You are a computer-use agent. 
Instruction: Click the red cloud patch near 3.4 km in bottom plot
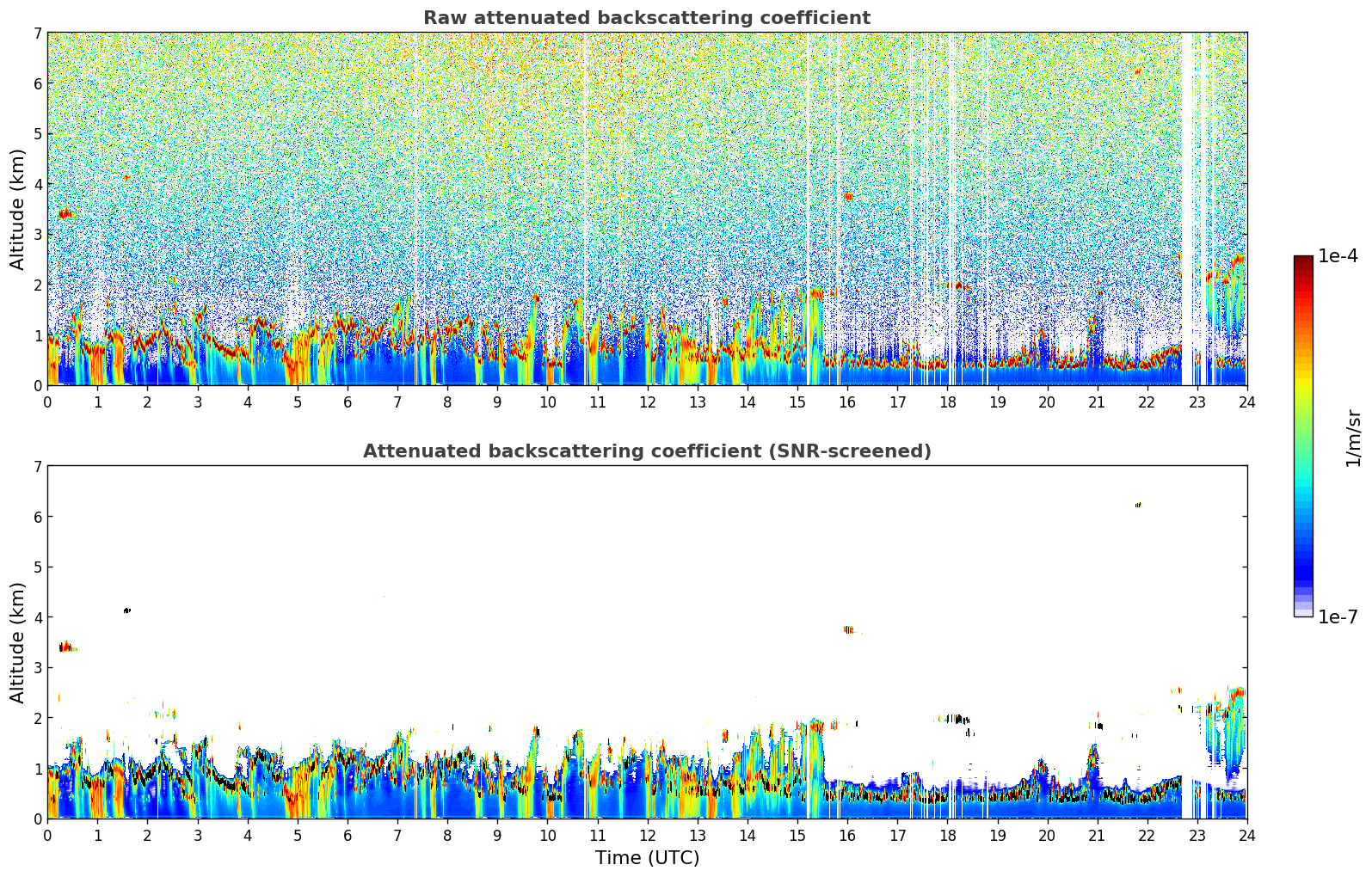pyautogui.click(x=65, y=647)
